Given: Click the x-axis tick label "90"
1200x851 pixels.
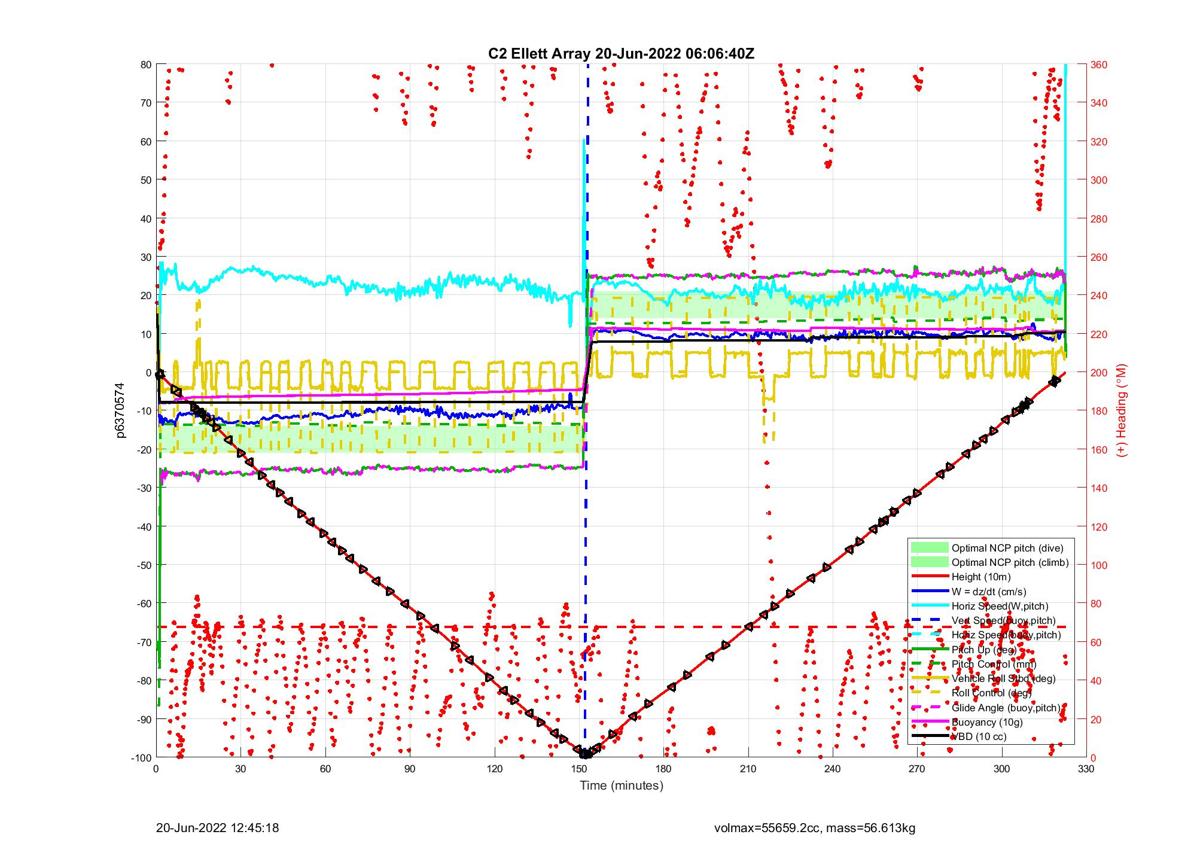Looking at the screenshot, I should pos(410,768).
